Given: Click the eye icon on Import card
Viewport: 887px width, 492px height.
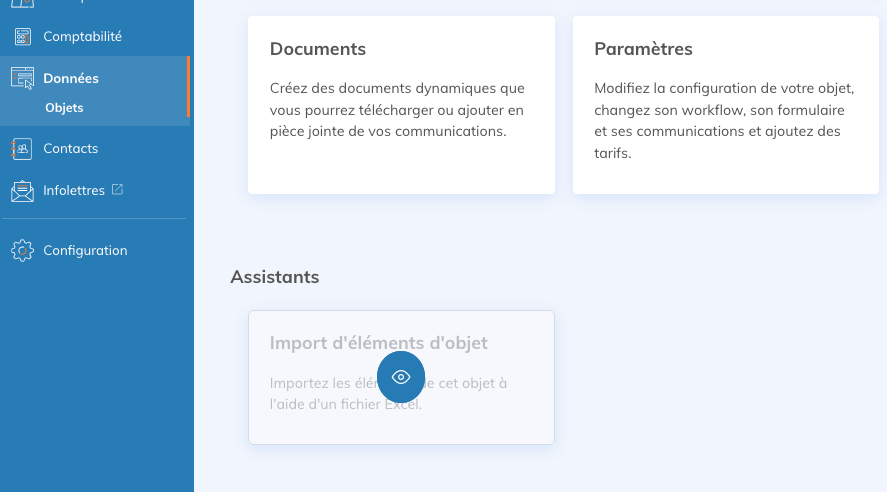Looking at the screenshot, I should tap(401, 377).
